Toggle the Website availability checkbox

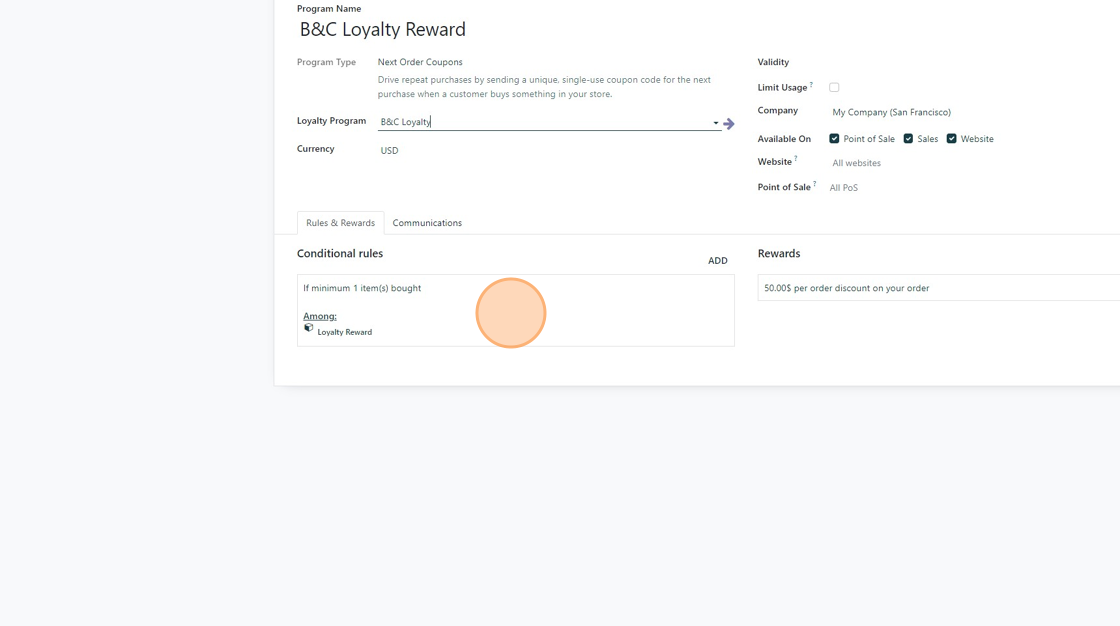coord(951,139)
